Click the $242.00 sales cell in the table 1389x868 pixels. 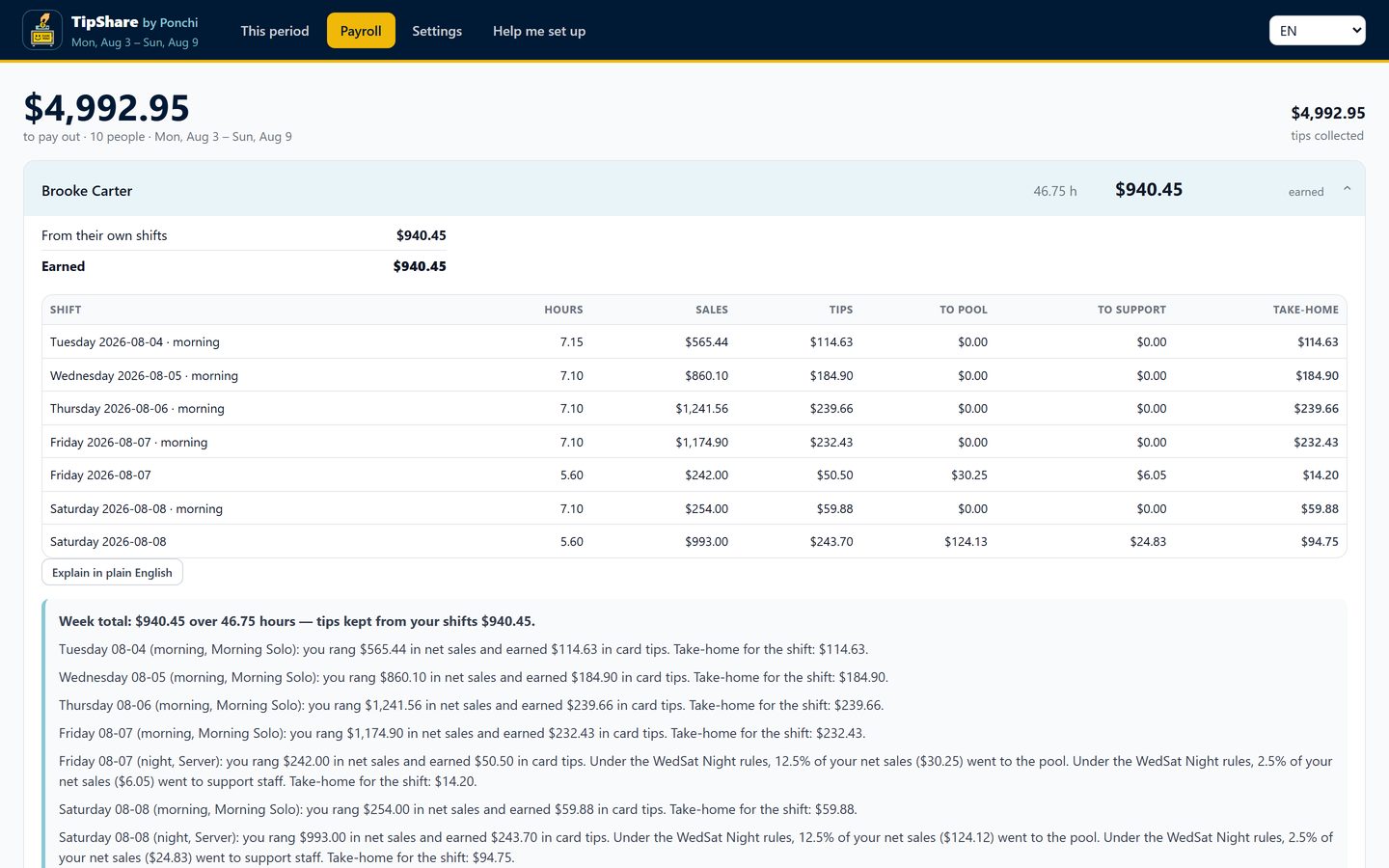click(706, 475)
